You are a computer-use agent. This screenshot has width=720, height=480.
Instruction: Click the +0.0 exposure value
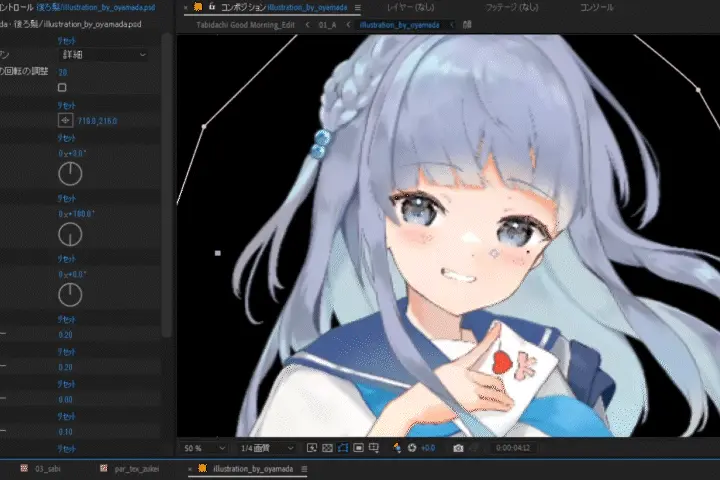click(428, 448)
